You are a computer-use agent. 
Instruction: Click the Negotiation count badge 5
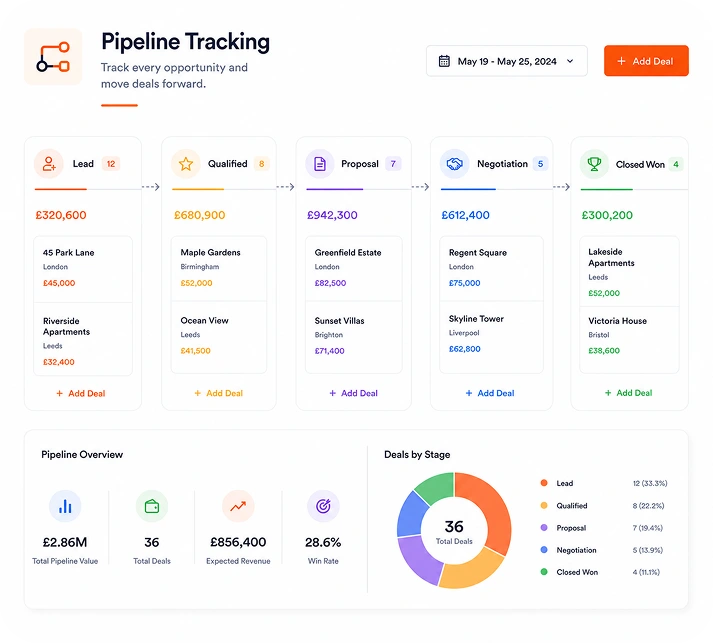click(x=540, y=164)
